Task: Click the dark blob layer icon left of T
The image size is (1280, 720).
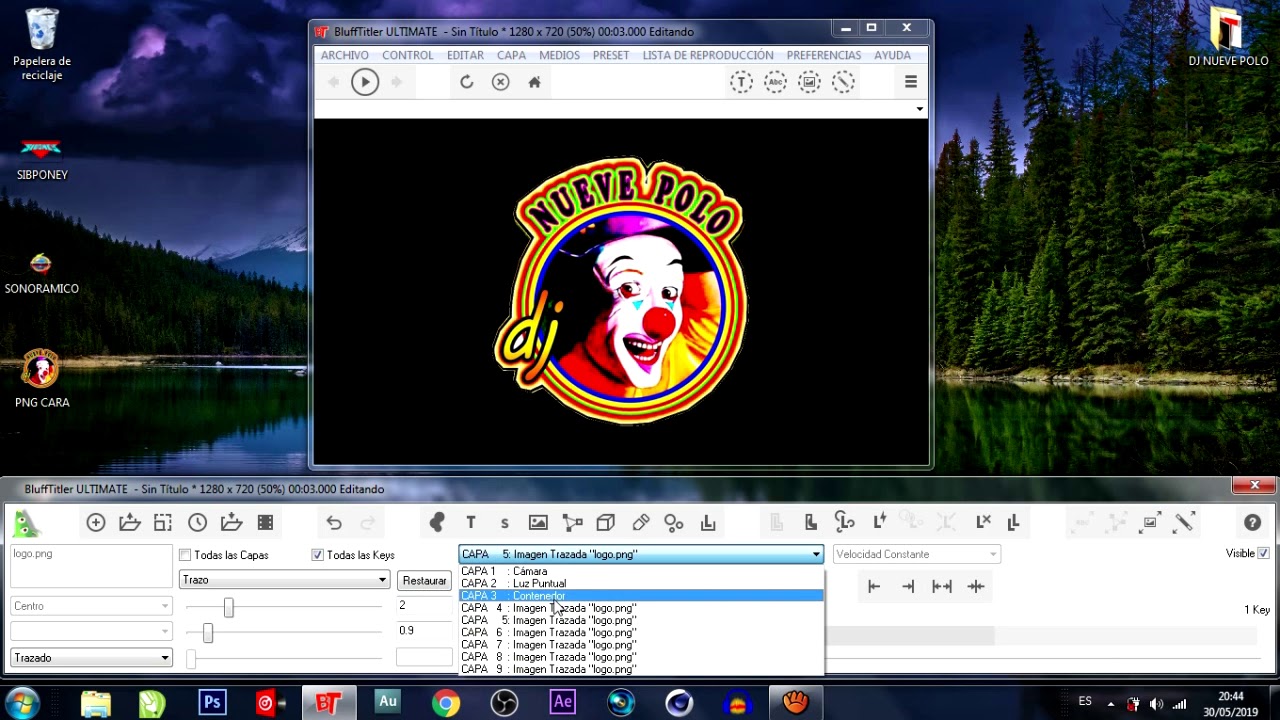Action: pos(436,522)
